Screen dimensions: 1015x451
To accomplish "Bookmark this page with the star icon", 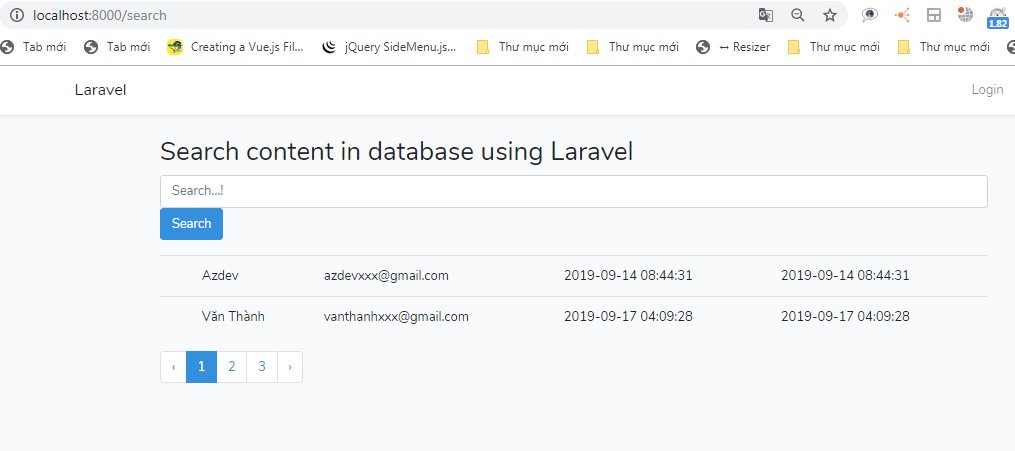I will click(x=830, y=15).
